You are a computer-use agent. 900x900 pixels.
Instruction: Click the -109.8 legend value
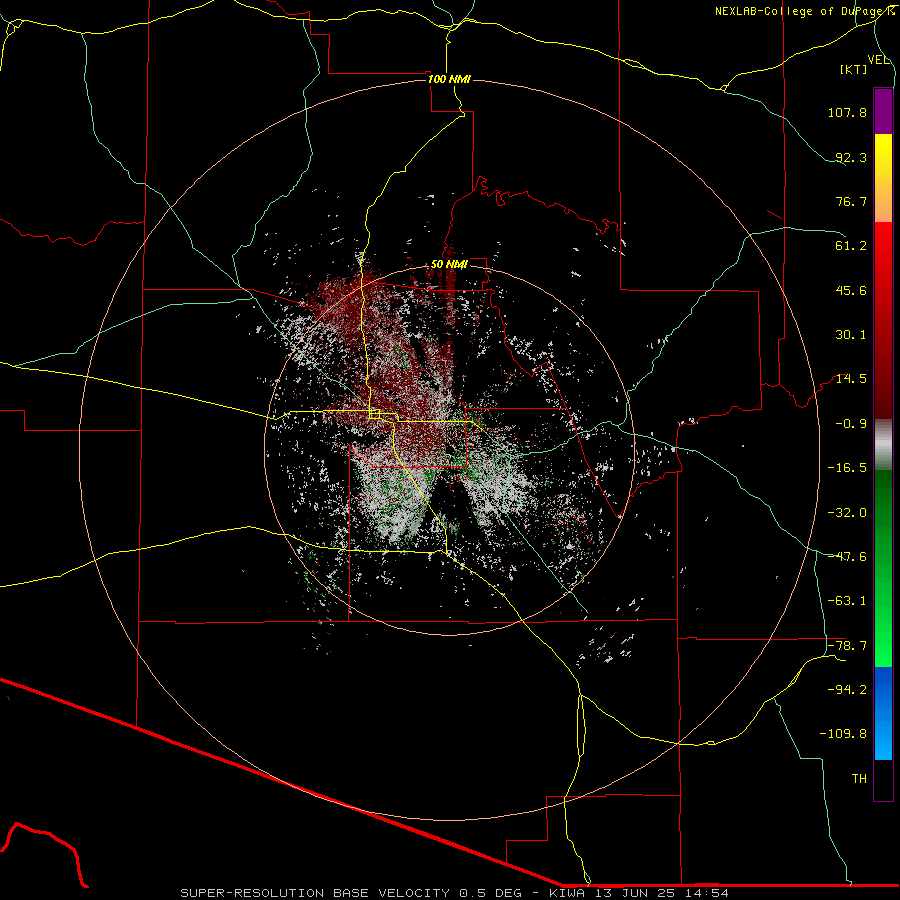point(843,734)
